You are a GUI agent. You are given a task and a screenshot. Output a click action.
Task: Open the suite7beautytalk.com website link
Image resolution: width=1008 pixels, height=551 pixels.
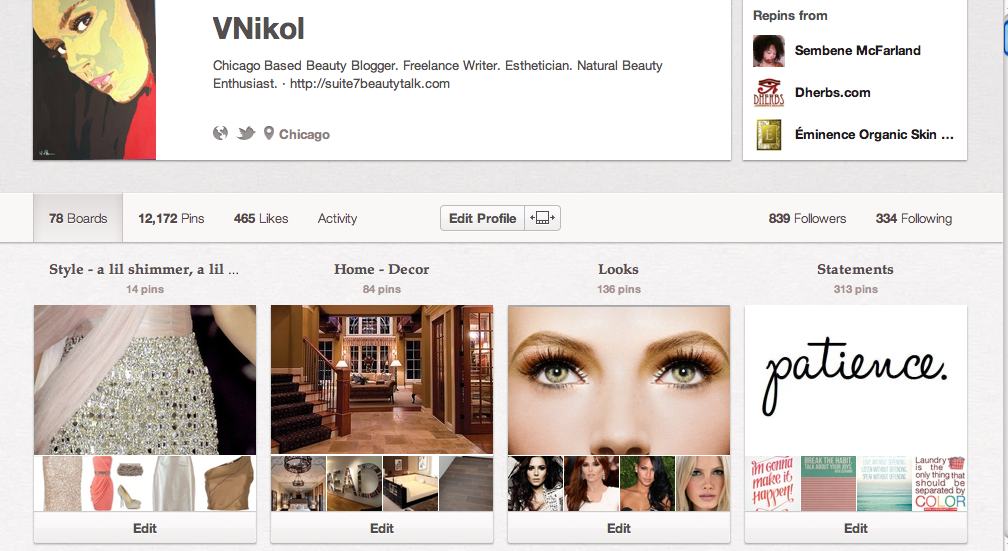click(x=369, y=84)
